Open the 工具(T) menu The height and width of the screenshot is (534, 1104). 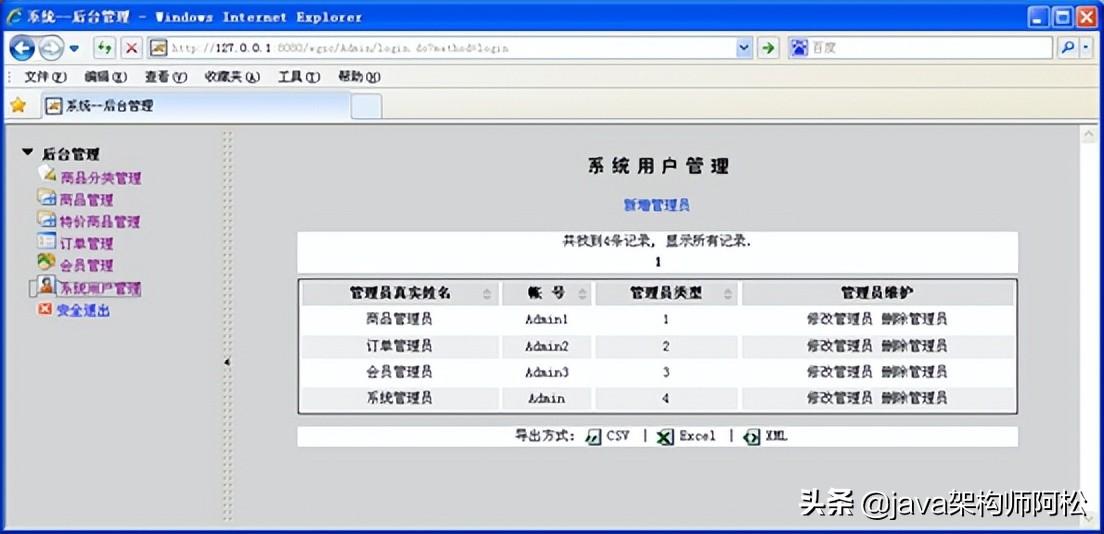coord(295,76)
